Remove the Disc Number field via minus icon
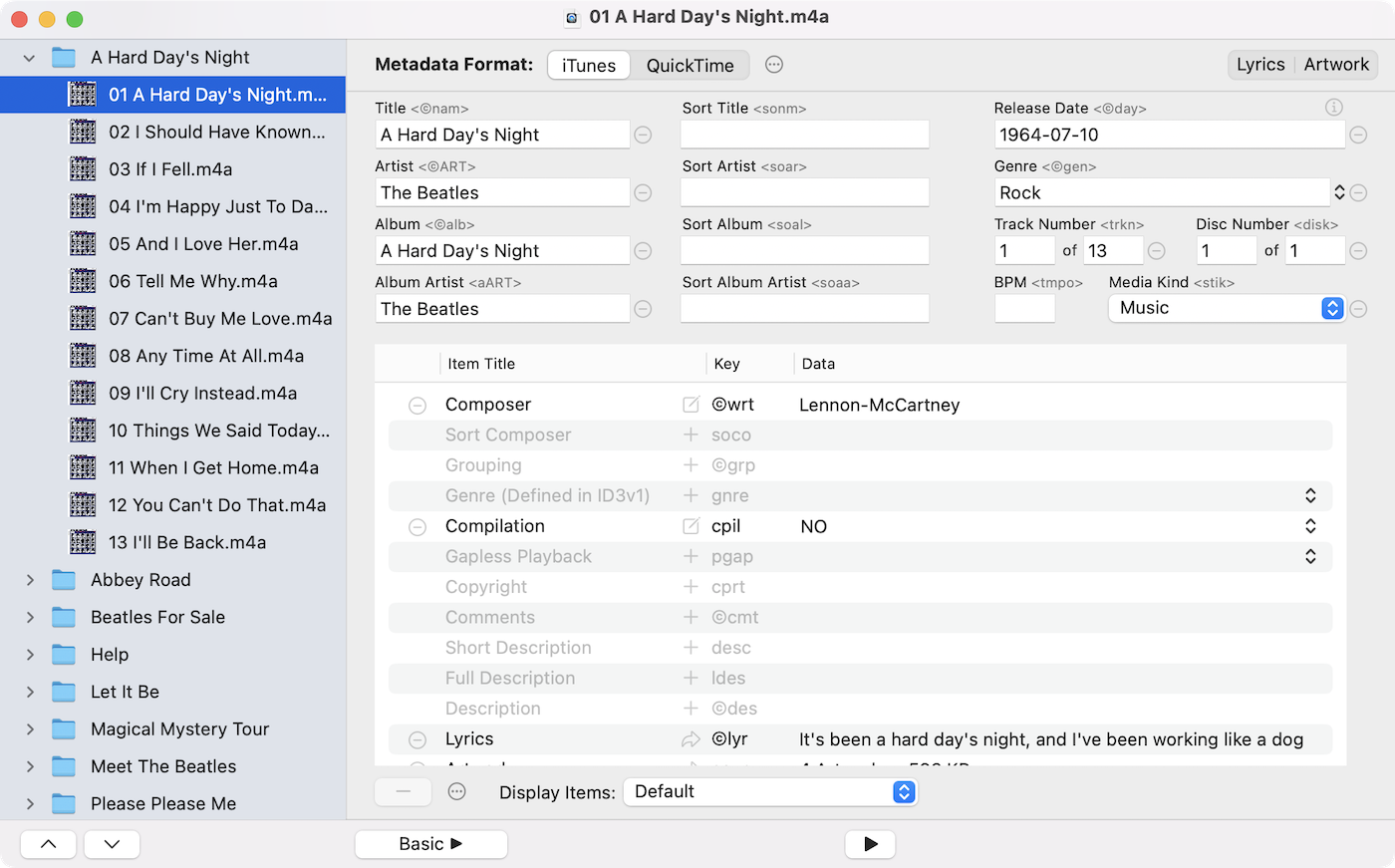 tap(1358, 251)
